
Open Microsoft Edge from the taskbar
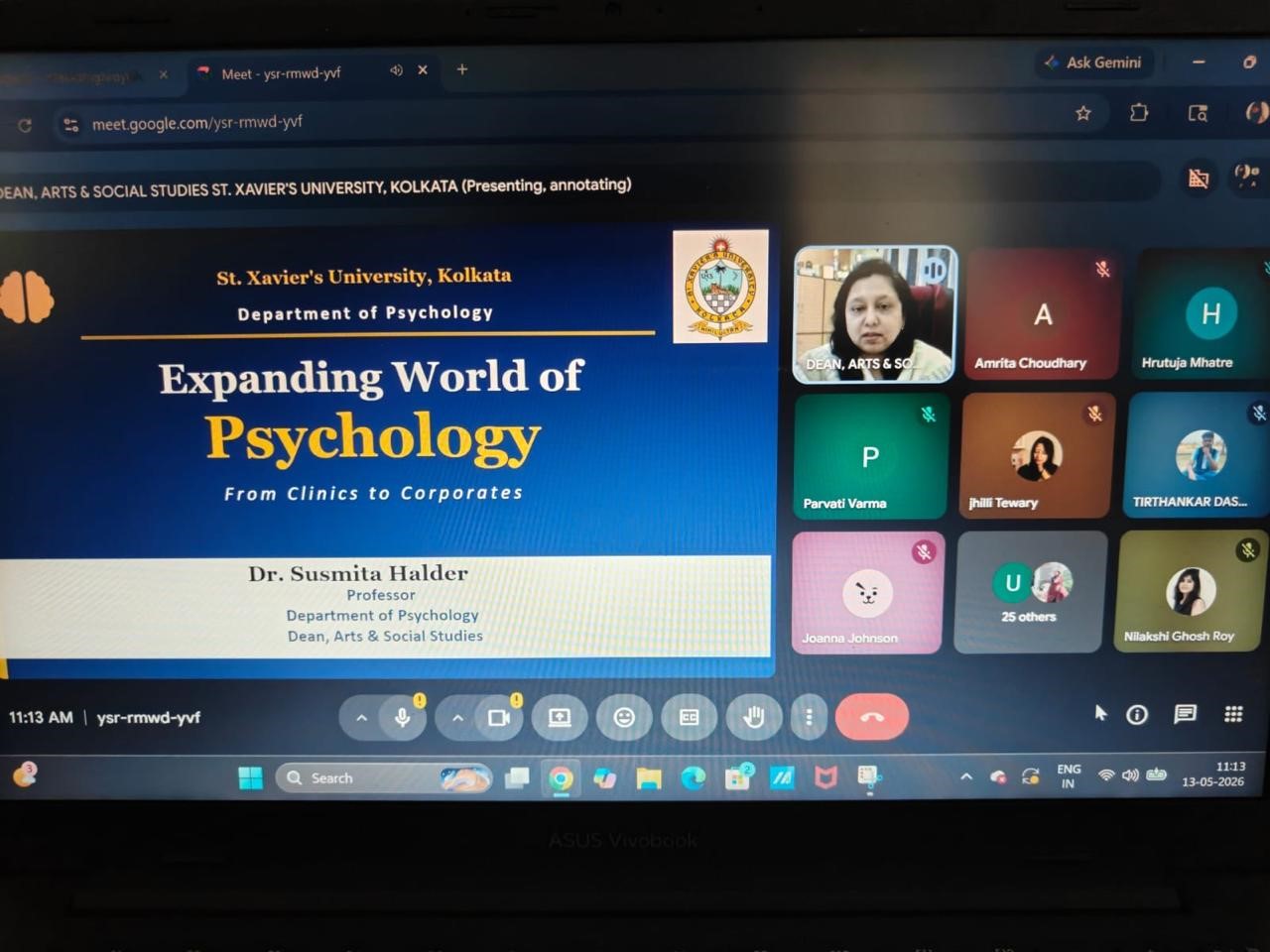[693, 778]
